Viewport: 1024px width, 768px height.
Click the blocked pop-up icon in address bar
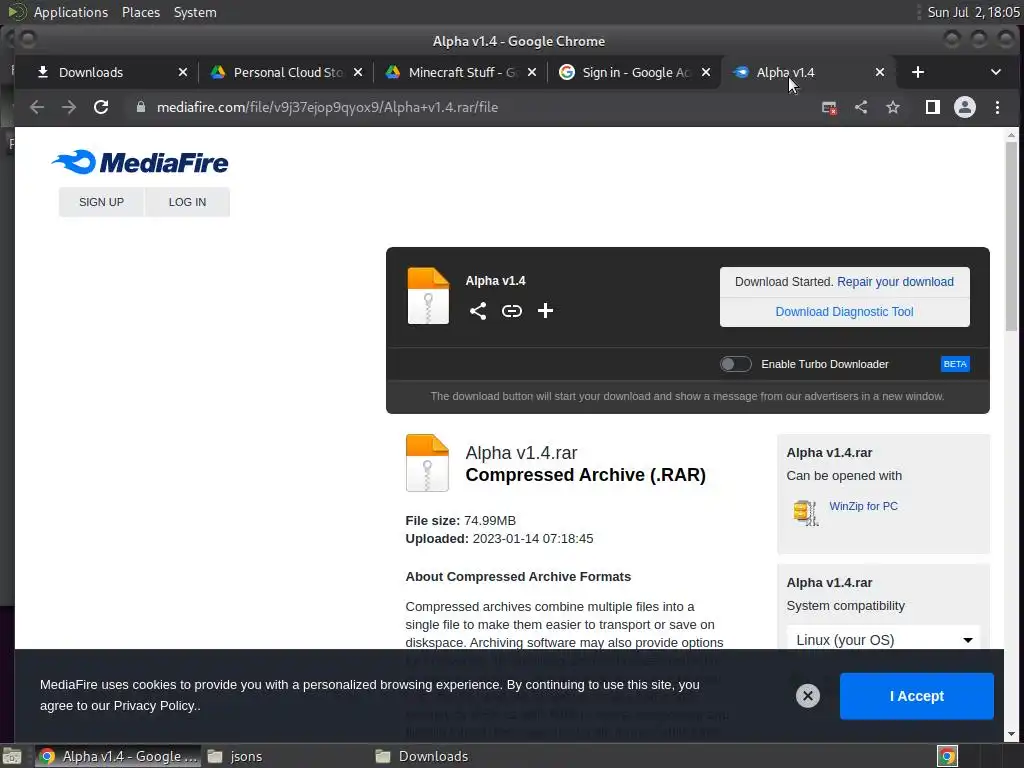tap(829, 108)
